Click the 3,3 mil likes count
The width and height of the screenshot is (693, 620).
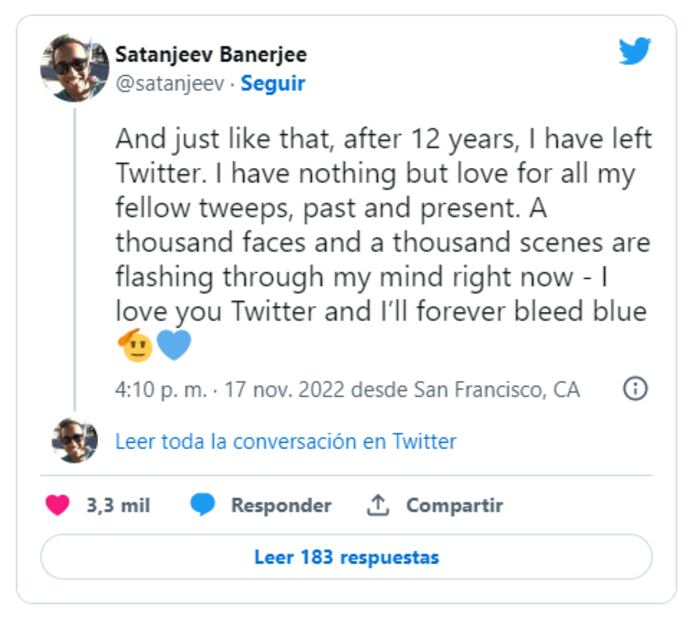tap(118, 506)
